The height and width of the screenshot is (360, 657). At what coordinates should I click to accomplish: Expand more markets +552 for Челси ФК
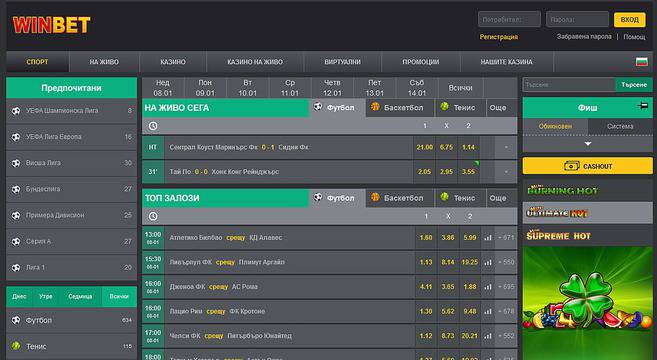506,336
